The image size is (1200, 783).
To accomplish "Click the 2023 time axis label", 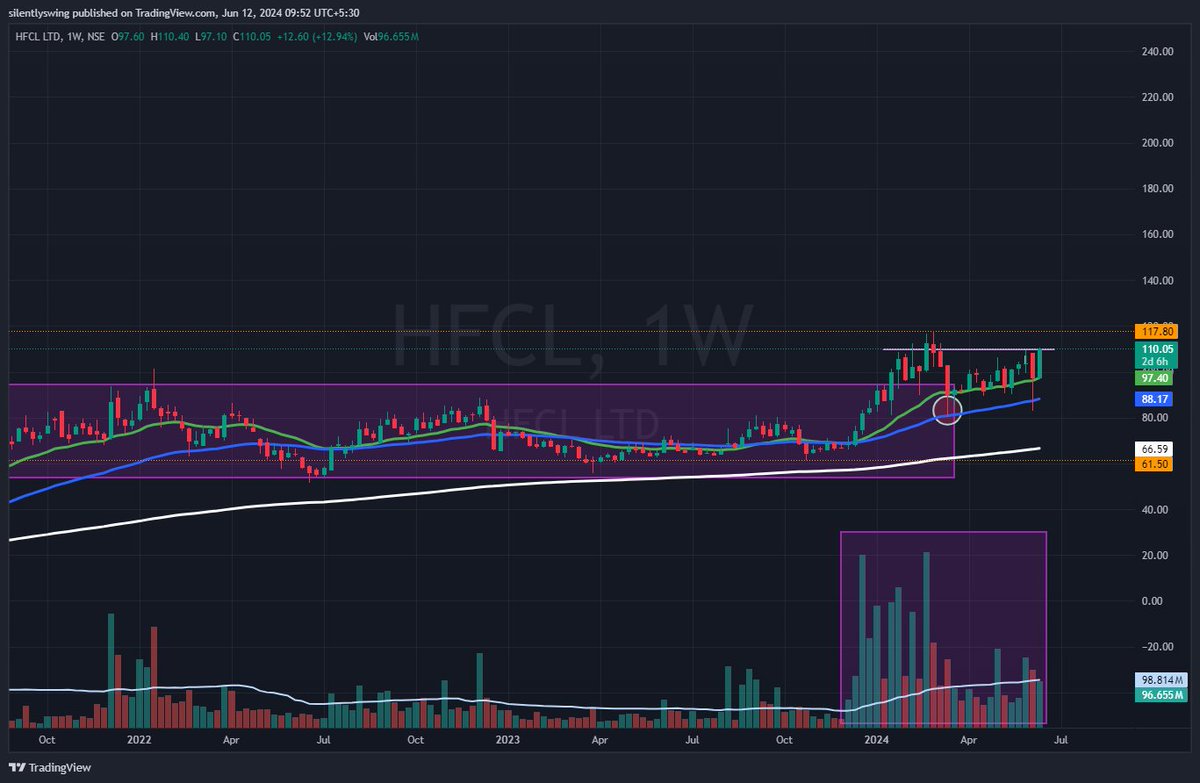I will coord(508,741).
